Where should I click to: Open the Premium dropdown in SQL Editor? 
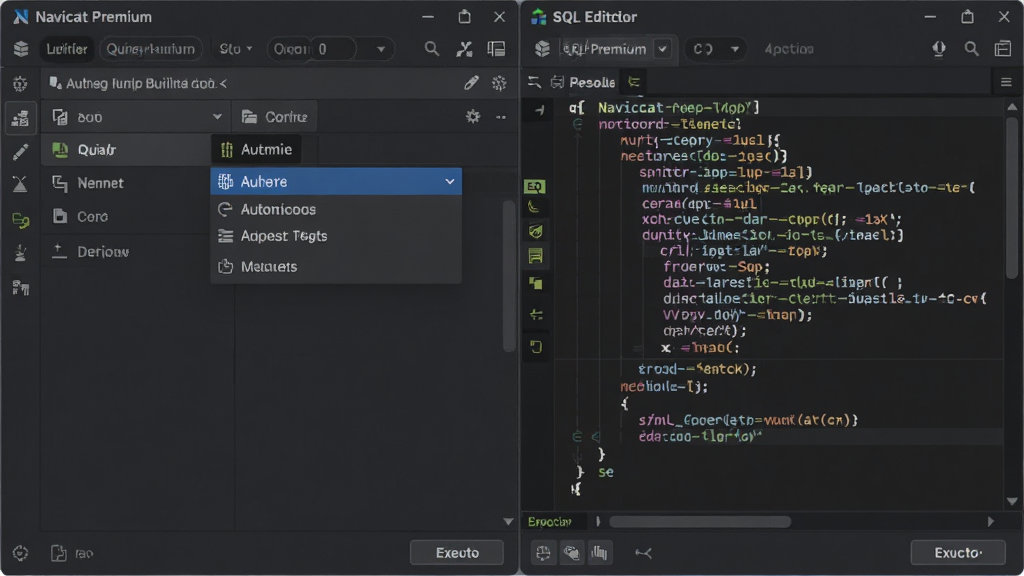click(x=662, y=49)
